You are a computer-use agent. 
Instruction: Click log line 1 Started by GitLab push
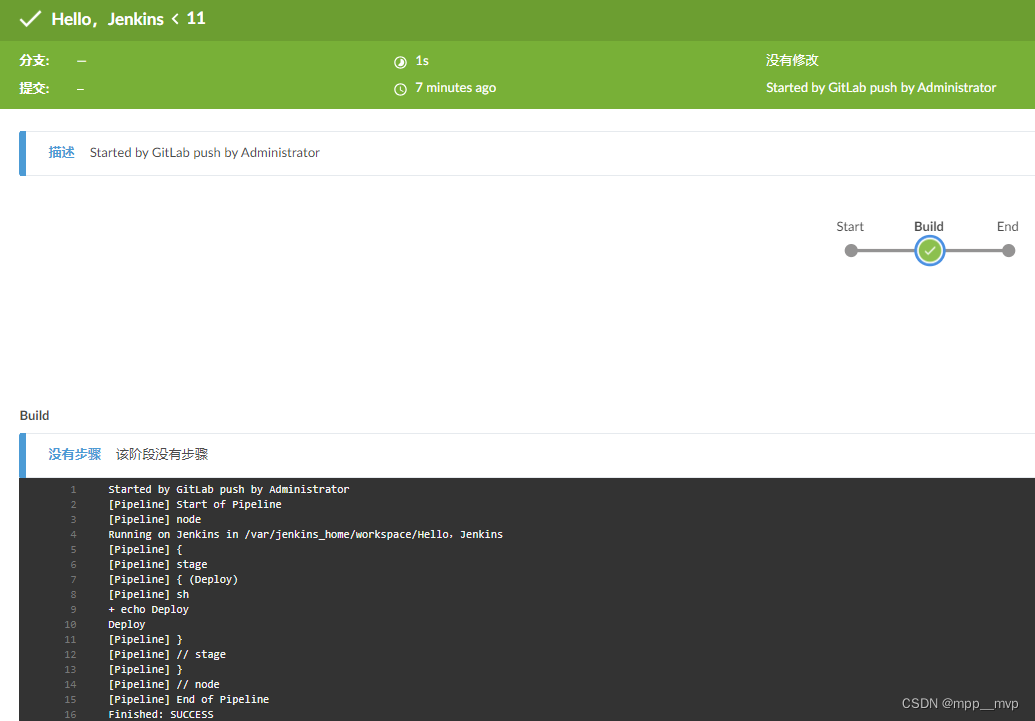(228, 489)
